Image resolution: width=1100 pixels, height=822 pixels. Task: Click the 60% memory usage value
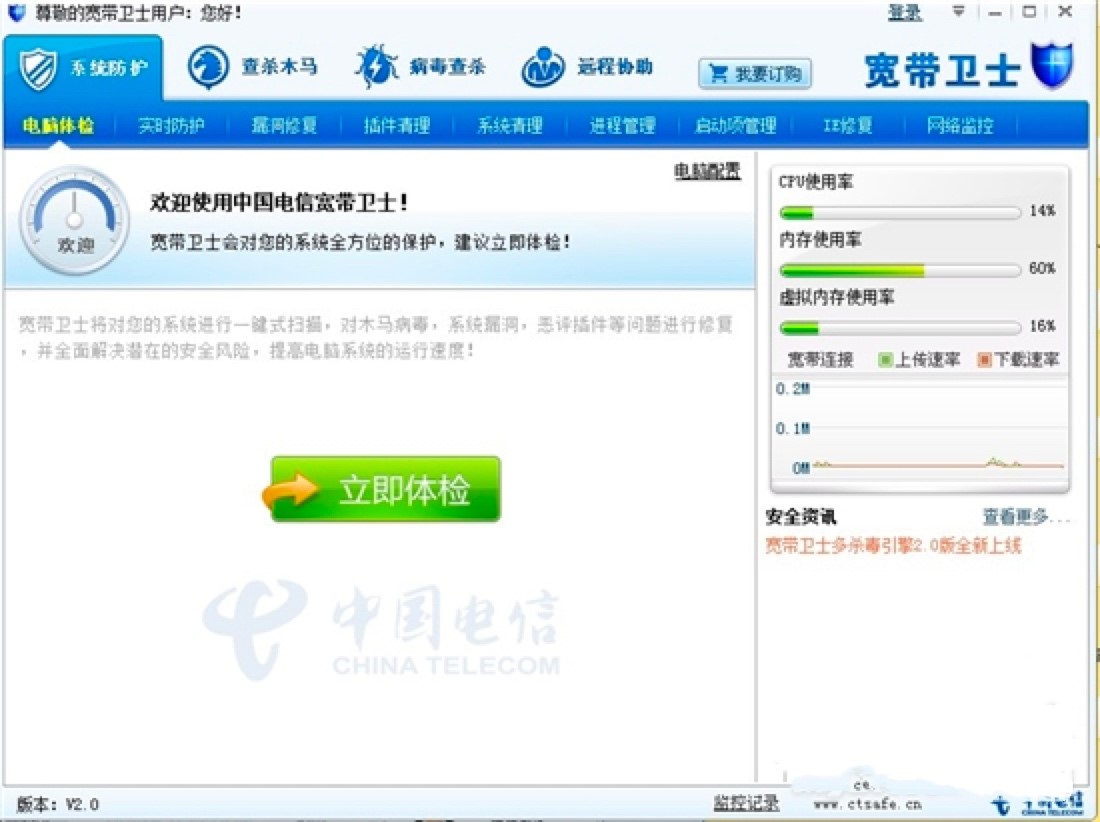click(x=1042, y=268)
